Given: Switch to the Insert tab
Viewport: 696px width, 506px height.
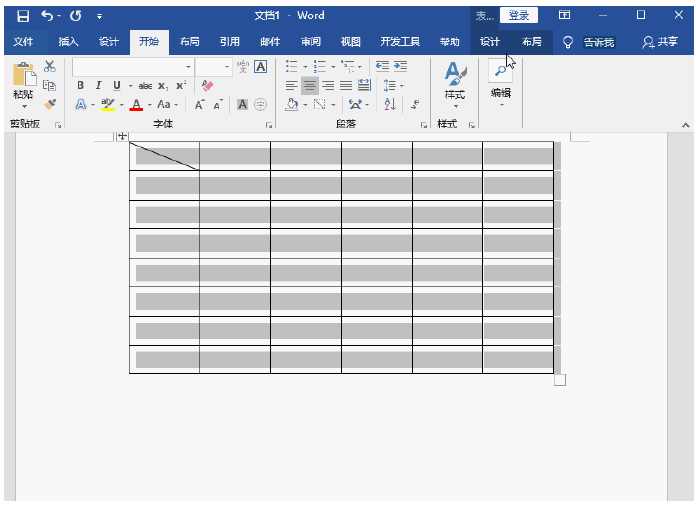Looking at the screenshot, I should click(68, 42).
